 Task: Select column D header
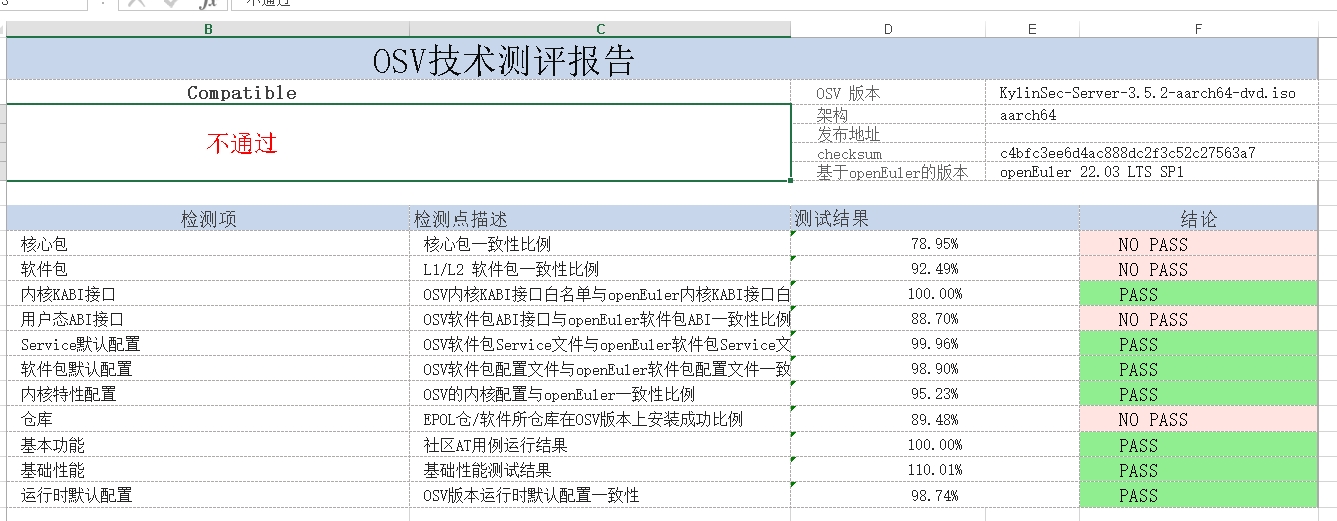887,29
